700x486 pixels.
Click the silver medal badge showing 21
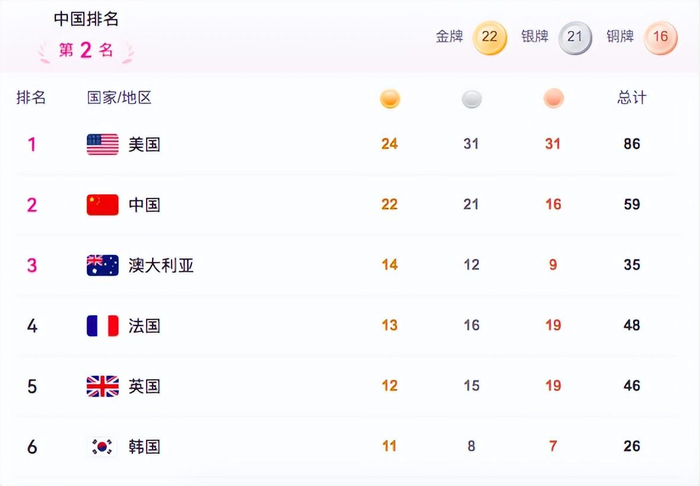click(x=575, y=37)
